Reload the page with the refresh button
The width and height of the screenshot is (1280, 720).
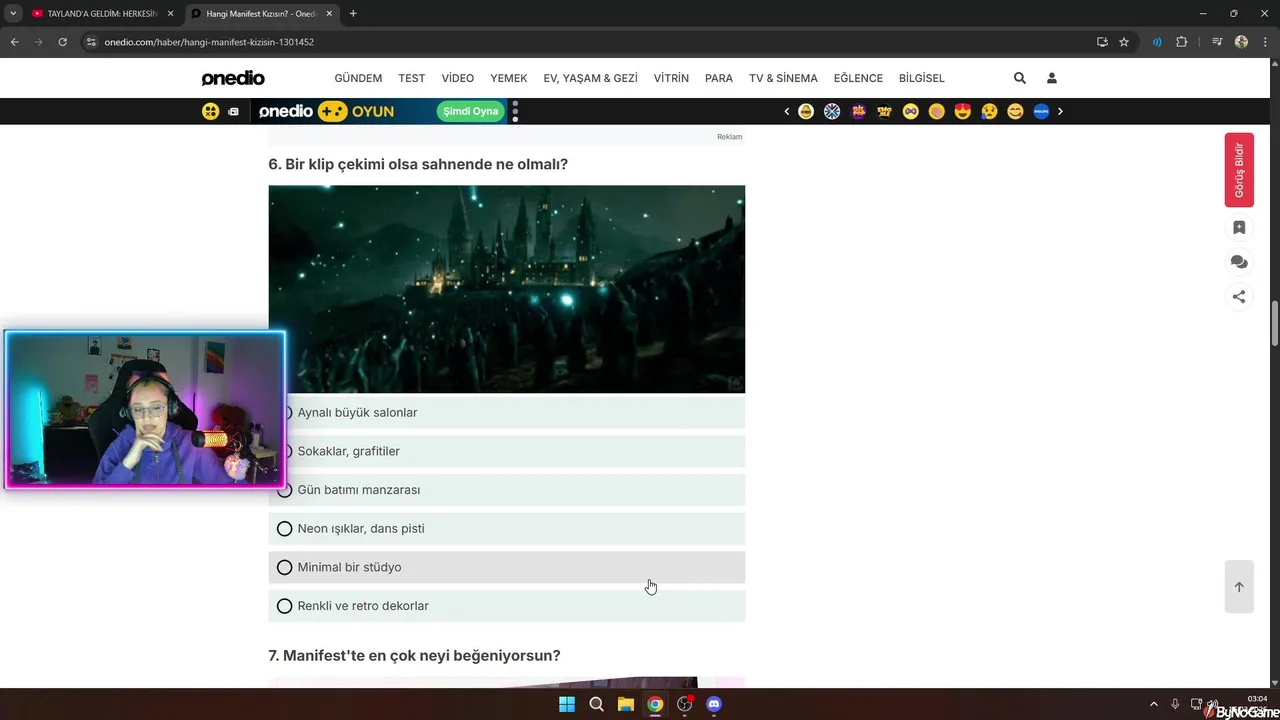coord(62,42)
